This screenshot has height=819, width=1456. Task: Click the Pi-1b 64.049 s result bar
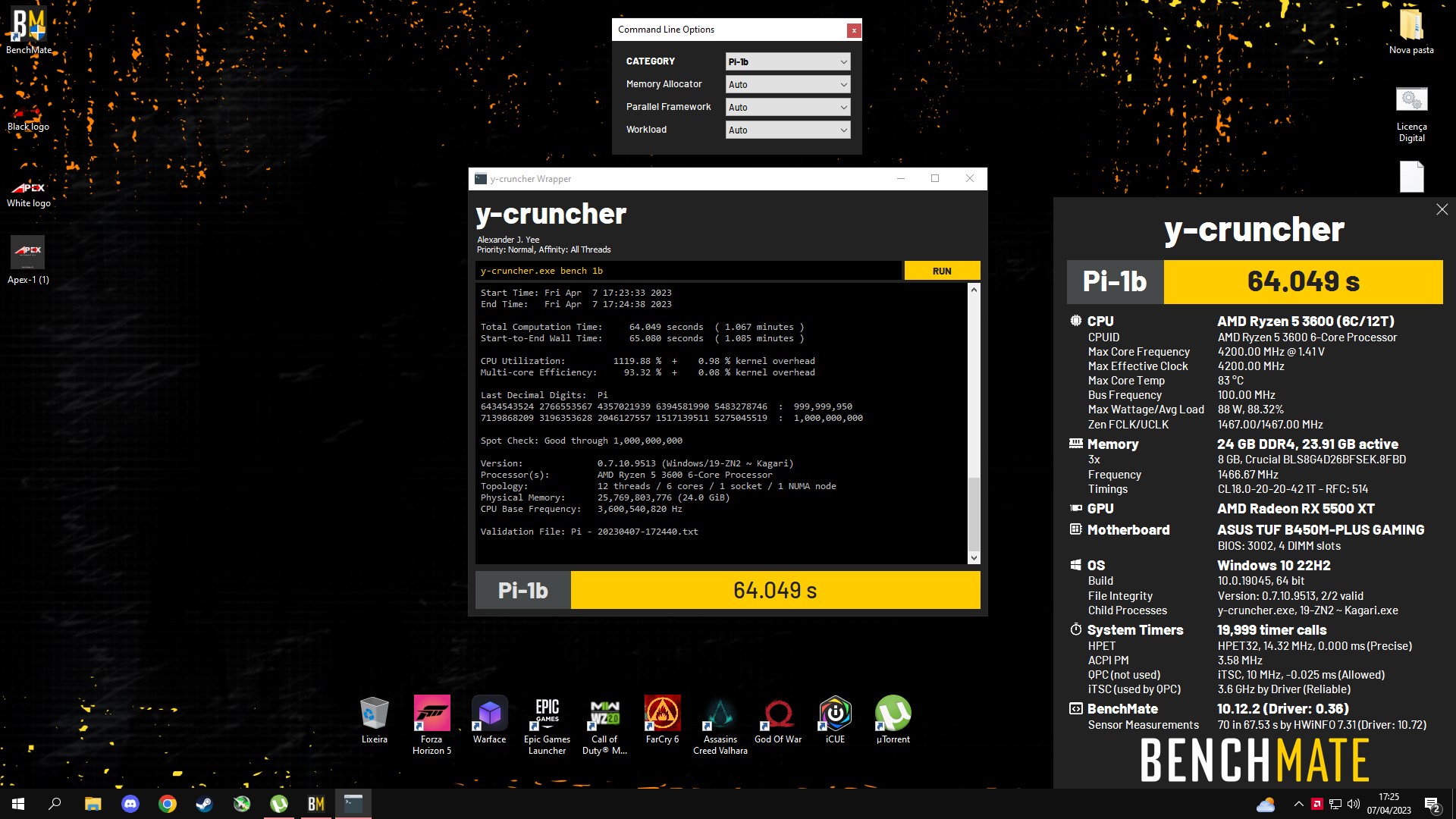click(728, 590)
